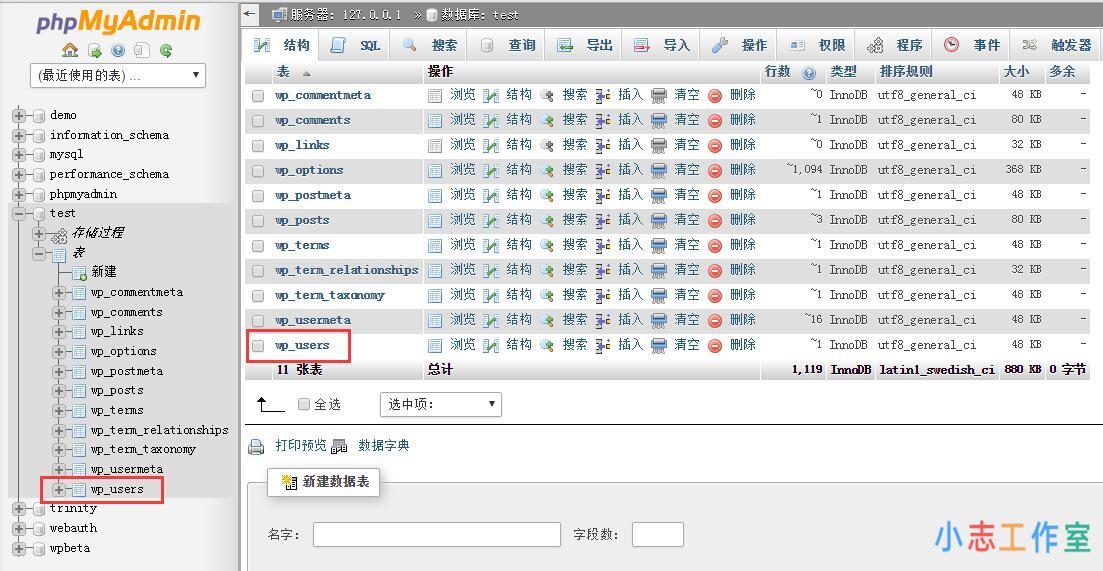Viewport: 1103px width, 571px height.
Task: Open the 触发器 triggers tab
Action: 1057,45
